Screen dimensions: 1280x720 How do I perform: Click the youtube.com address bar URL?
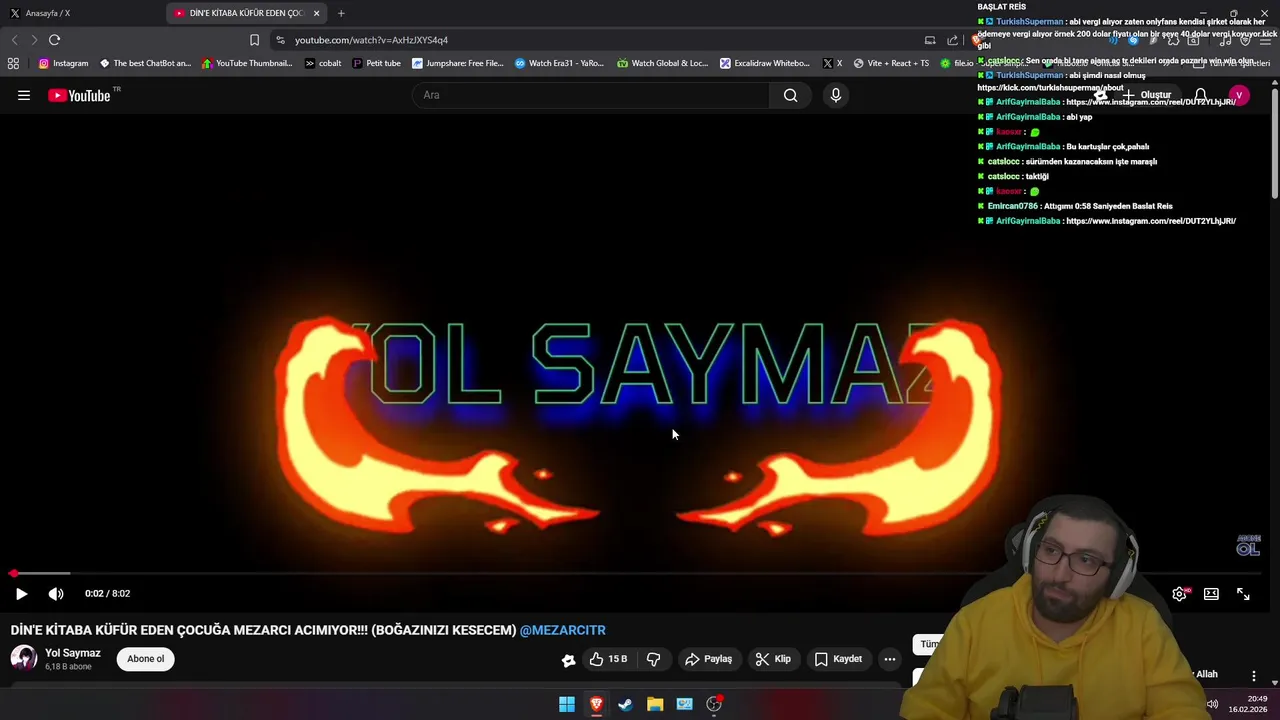(x=371, y=40)
